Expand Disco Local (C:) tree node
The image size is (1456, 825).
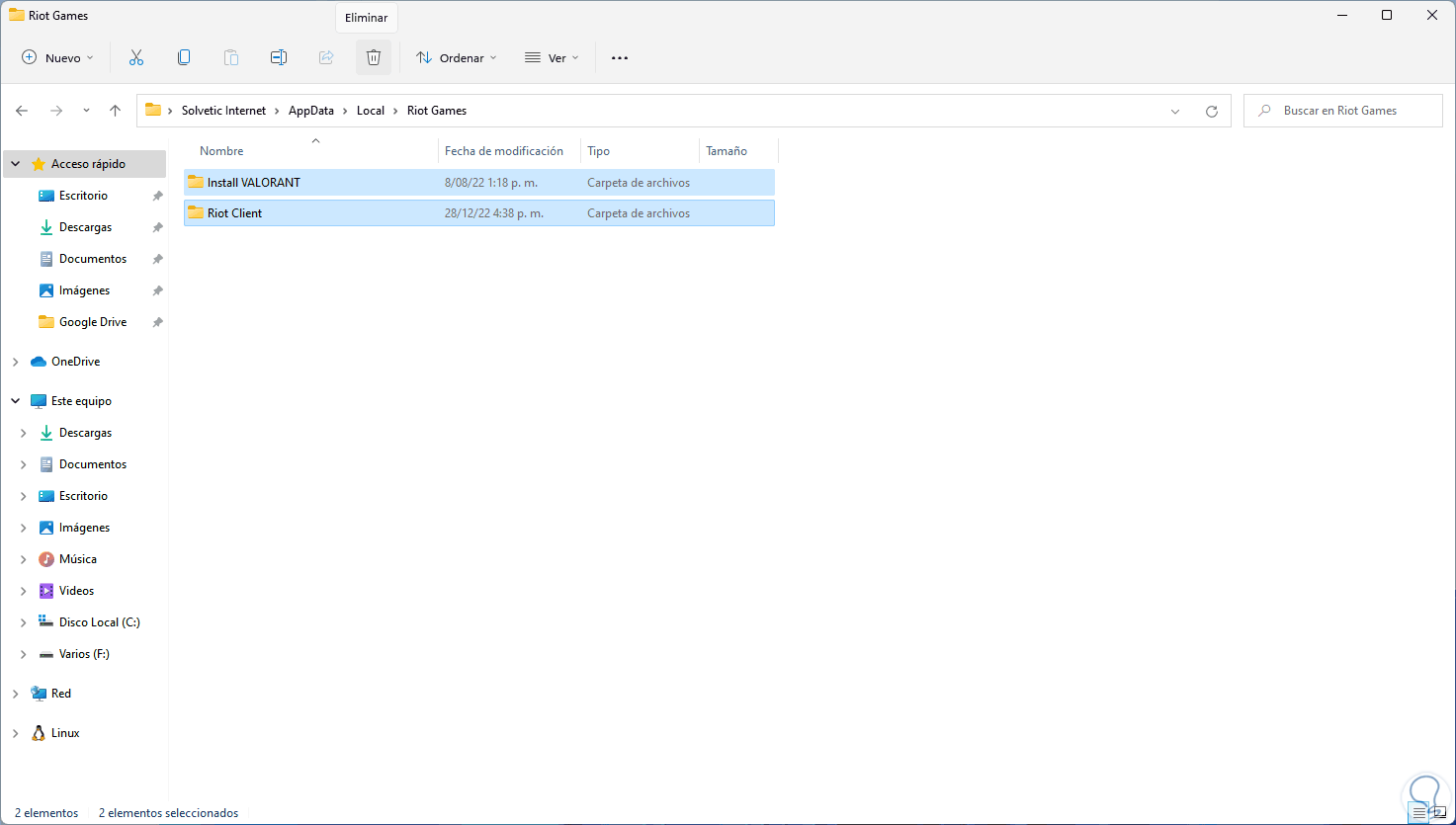[x=24, y=622]
